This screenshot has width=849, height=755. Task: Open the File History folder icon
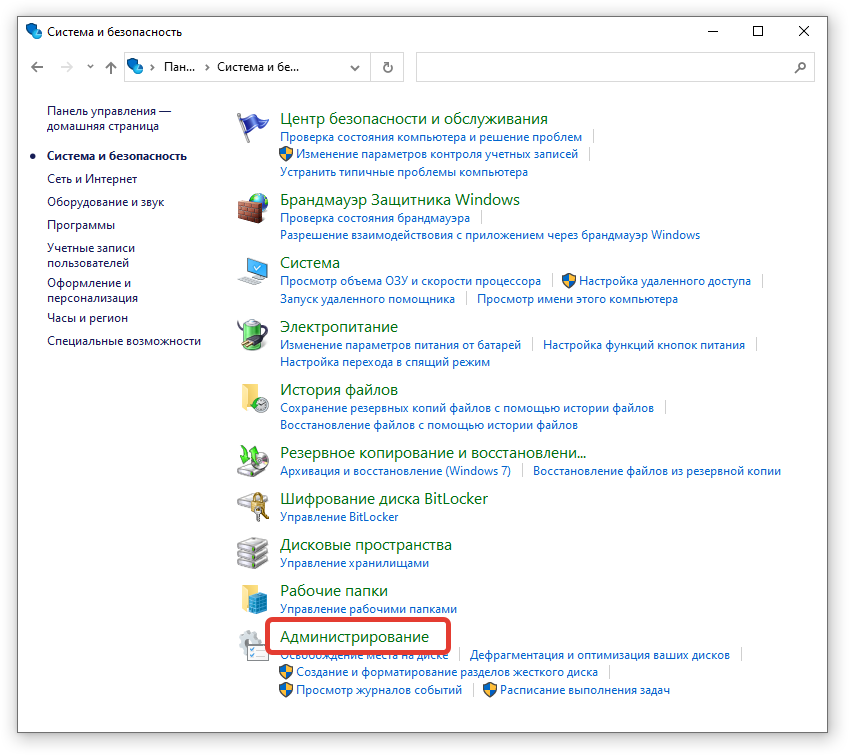pos(251,398)
